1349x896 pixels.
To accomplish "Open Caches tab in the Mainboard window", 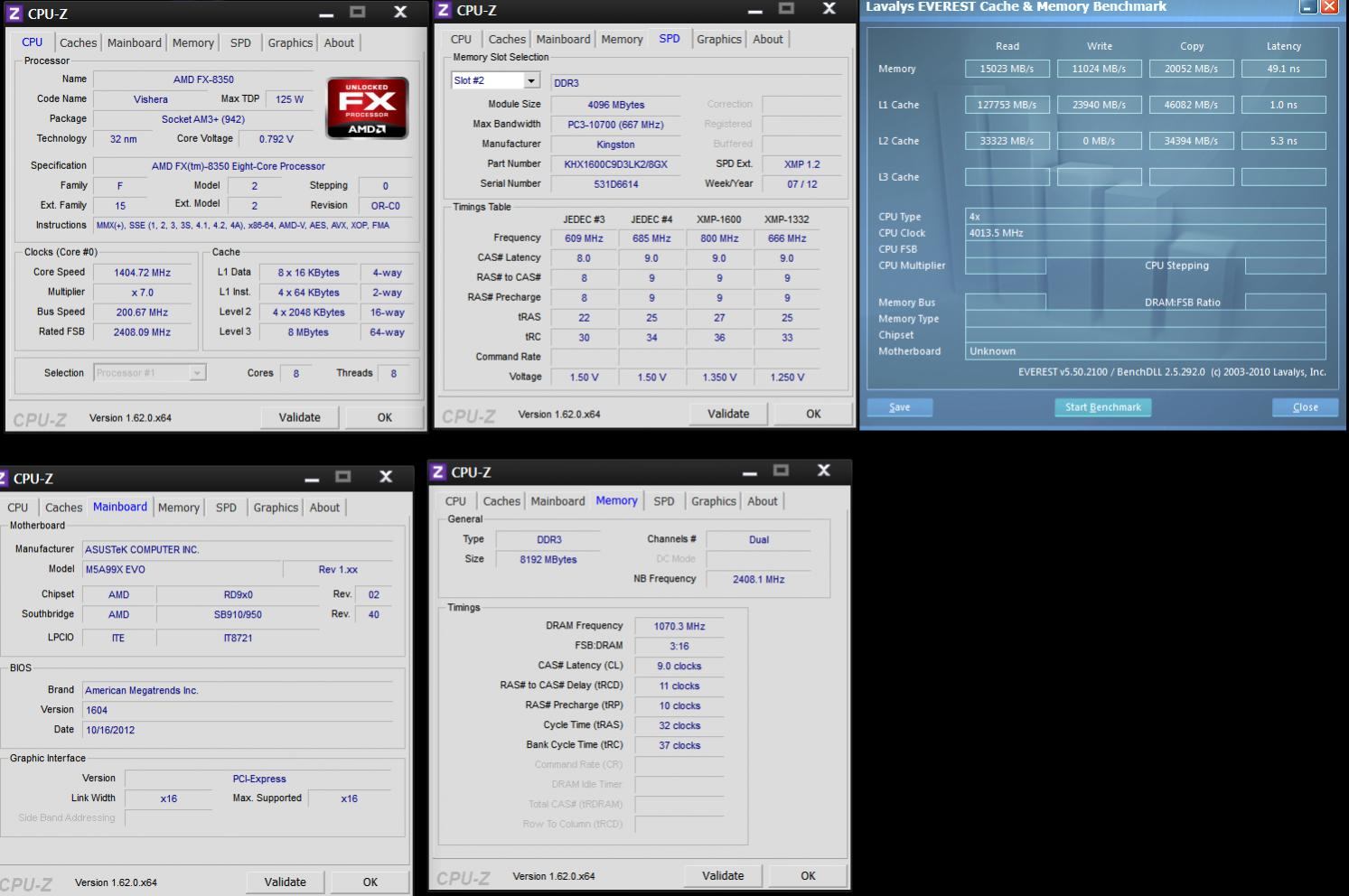I will tap(63, 508).
